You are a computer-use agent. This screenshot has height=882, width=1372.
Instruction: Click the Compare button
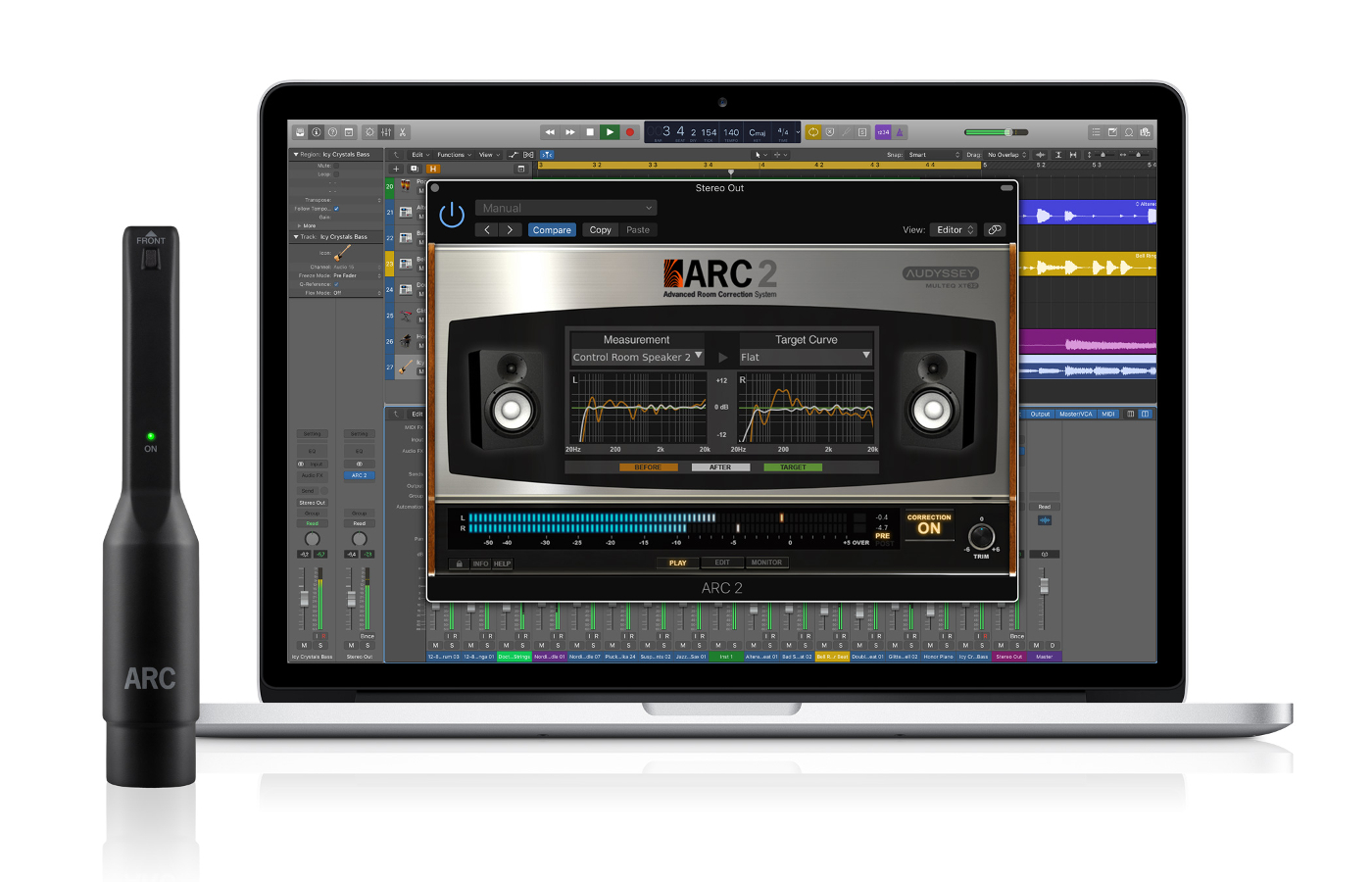tap(552, 230)
